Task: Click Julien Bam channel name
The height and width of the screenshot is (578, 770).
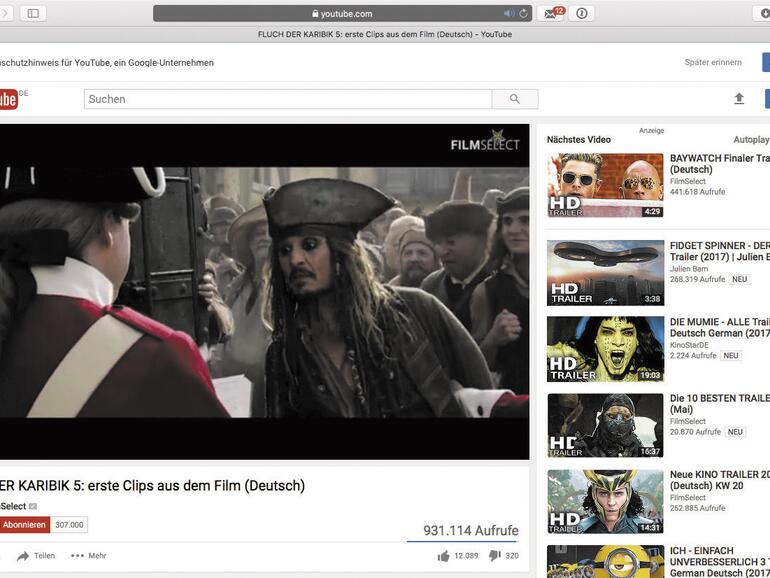Action: [x=689, y=269]
